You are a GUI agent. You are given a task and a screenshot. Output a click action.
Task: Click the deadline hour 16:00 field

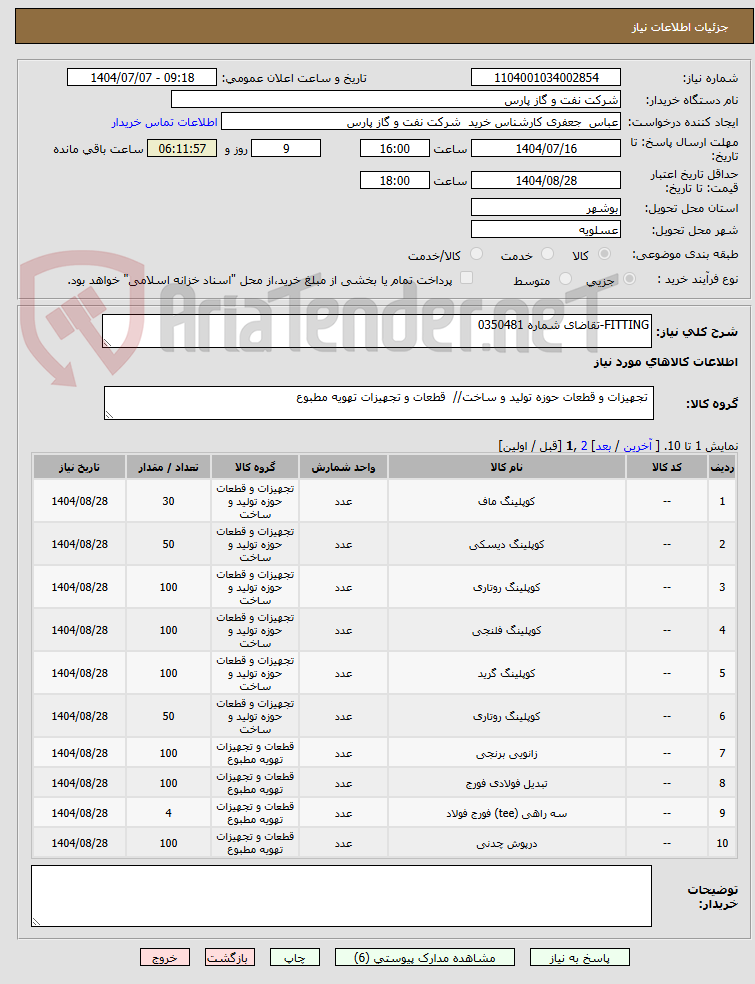click(x=395, y=149)
